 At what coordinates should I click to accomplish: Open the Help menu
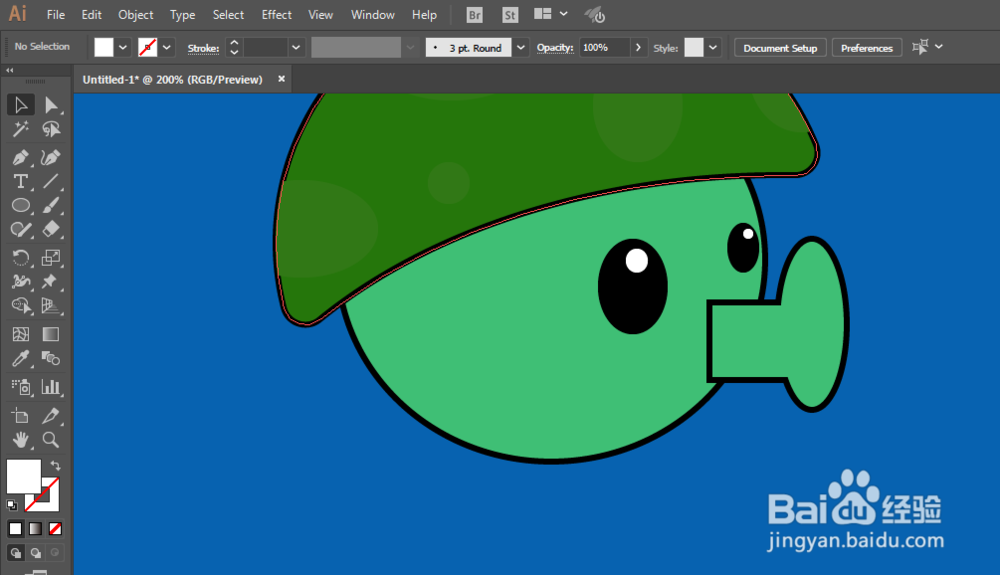tap(424, 15)
